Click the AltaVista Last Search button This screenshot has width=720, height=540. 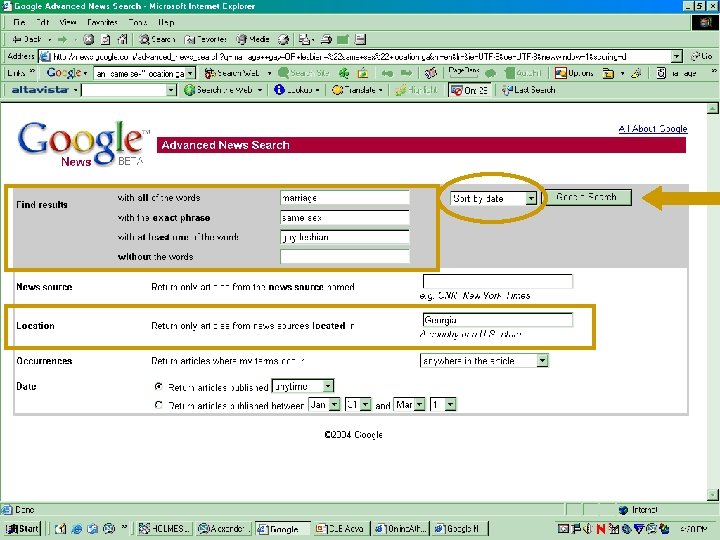point(529,90)
